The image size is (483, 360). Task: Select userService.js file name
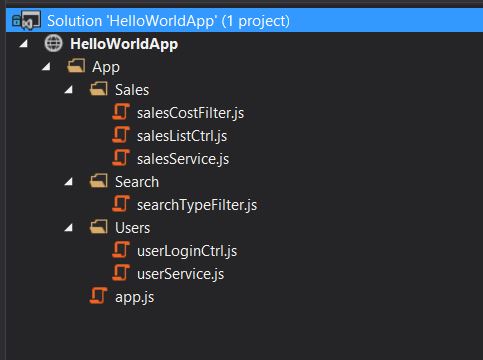click(x=180, y=274)
